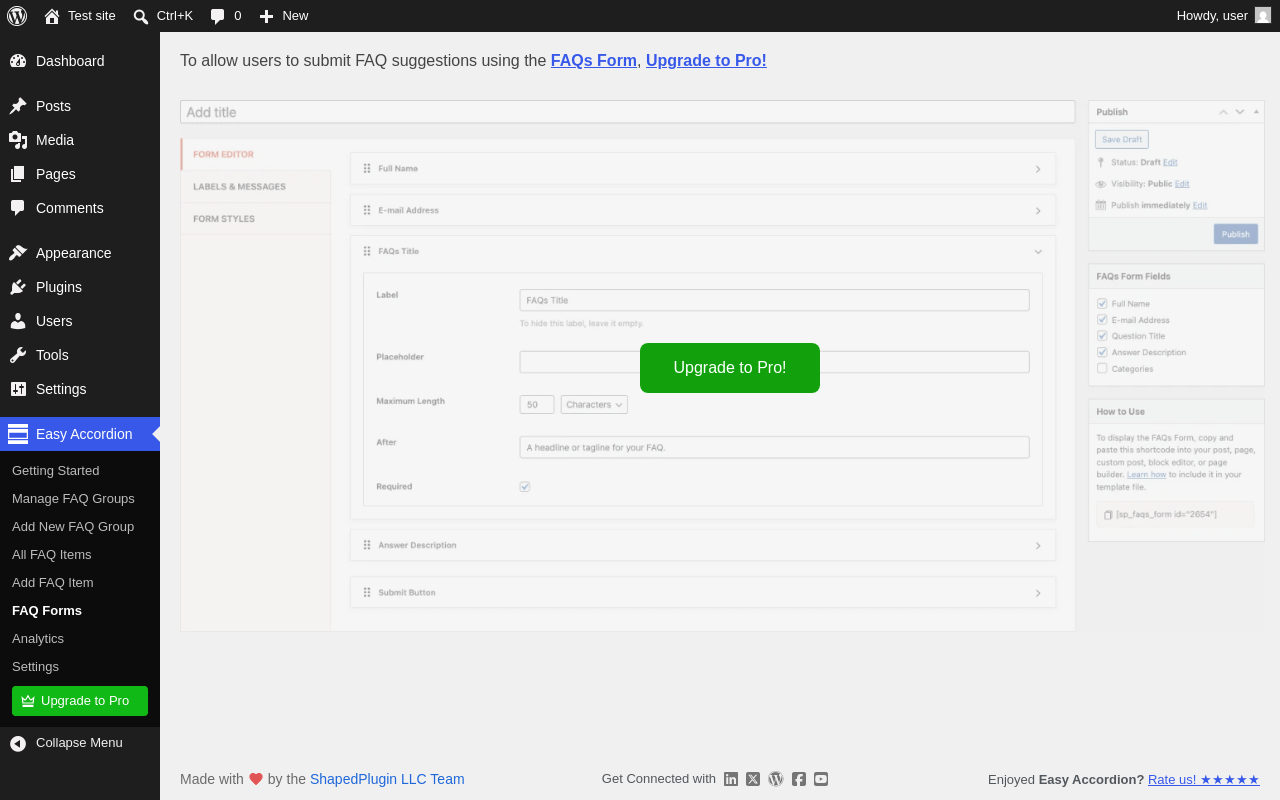Screen dimensions: 1280x800
Task: Open the FAQs Form link in the notice
Action: pyautogui.click(x=594, y=61)
